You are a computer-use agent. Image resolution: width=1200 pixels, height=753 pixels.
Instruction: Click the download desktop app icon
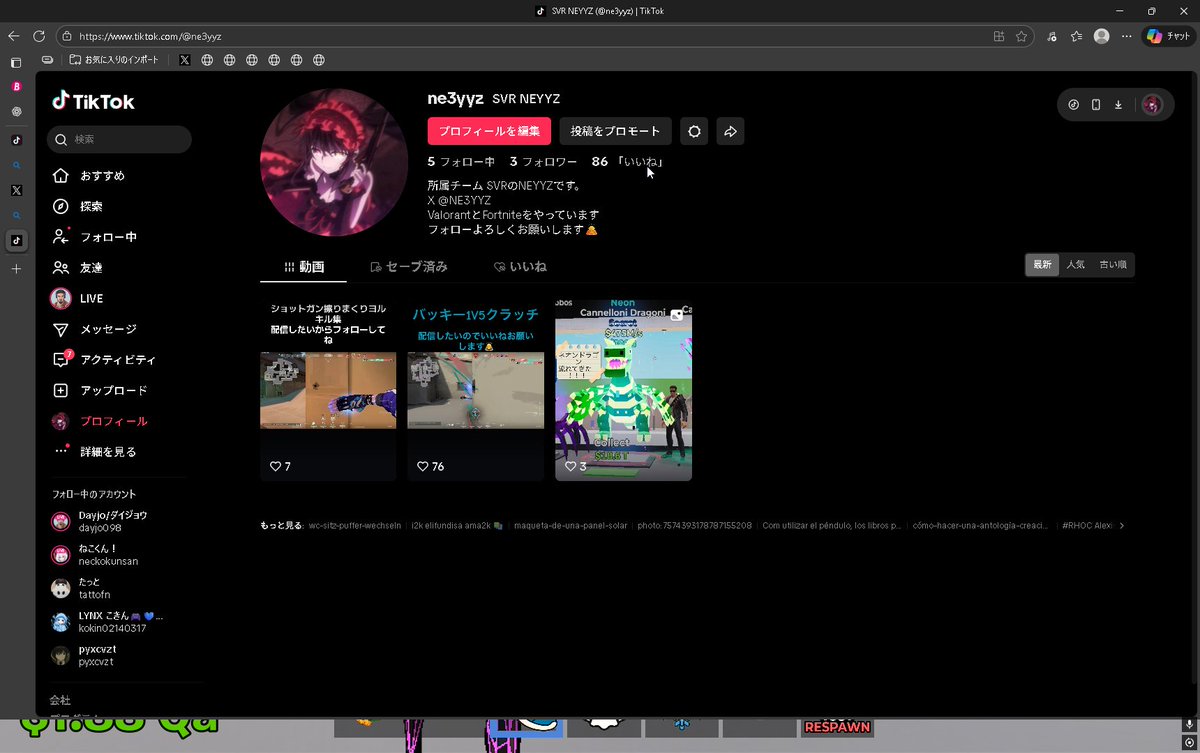1118,105
